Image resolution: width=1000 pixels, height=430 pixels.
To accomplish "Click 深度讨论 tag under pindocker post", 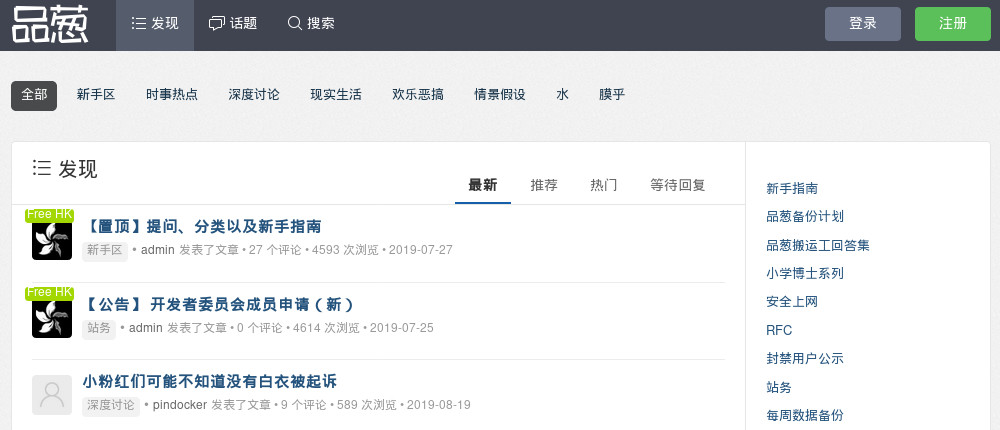I will pyautogui.click(x=111, y=405).
